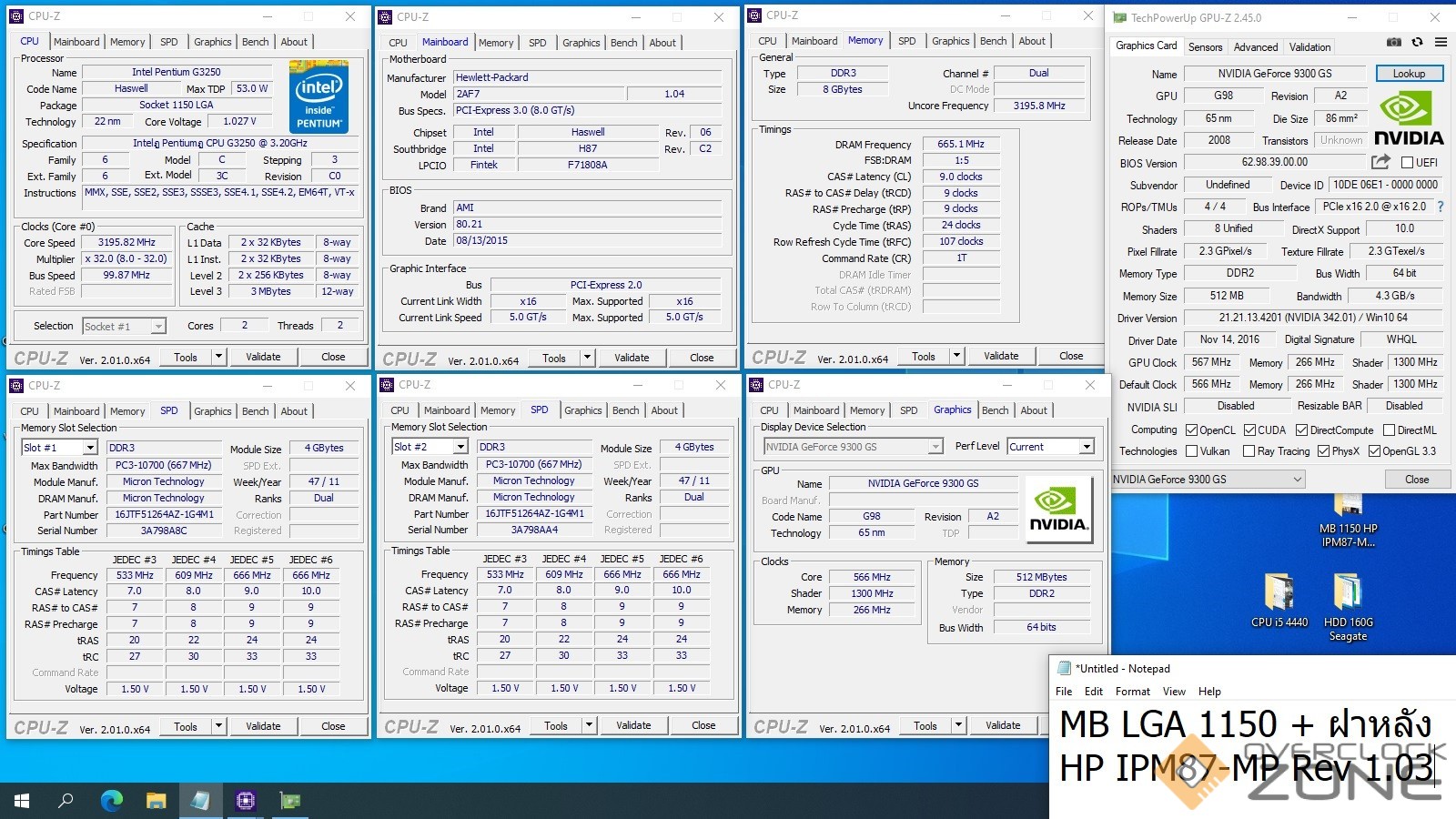Open the GPU-Z hamburger menu

(x=1441, y=42)
